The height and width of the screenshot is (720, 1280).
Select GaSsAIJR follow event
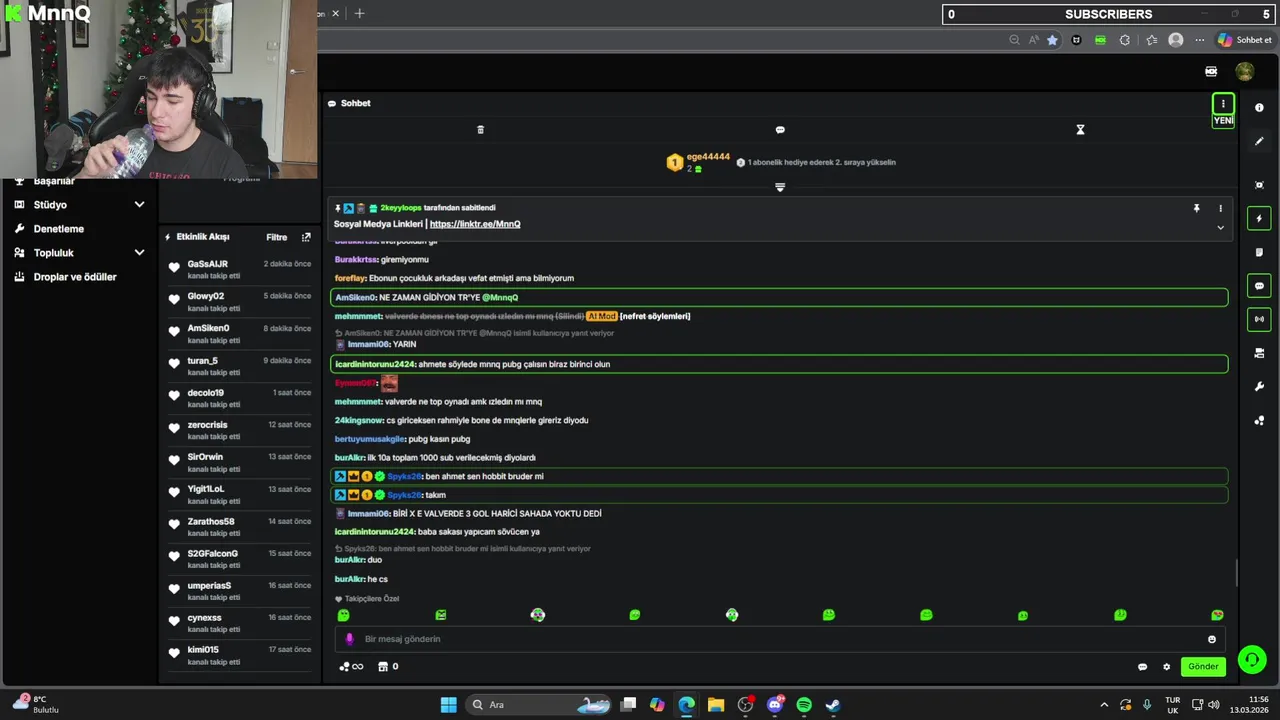(x=239, y=269)
